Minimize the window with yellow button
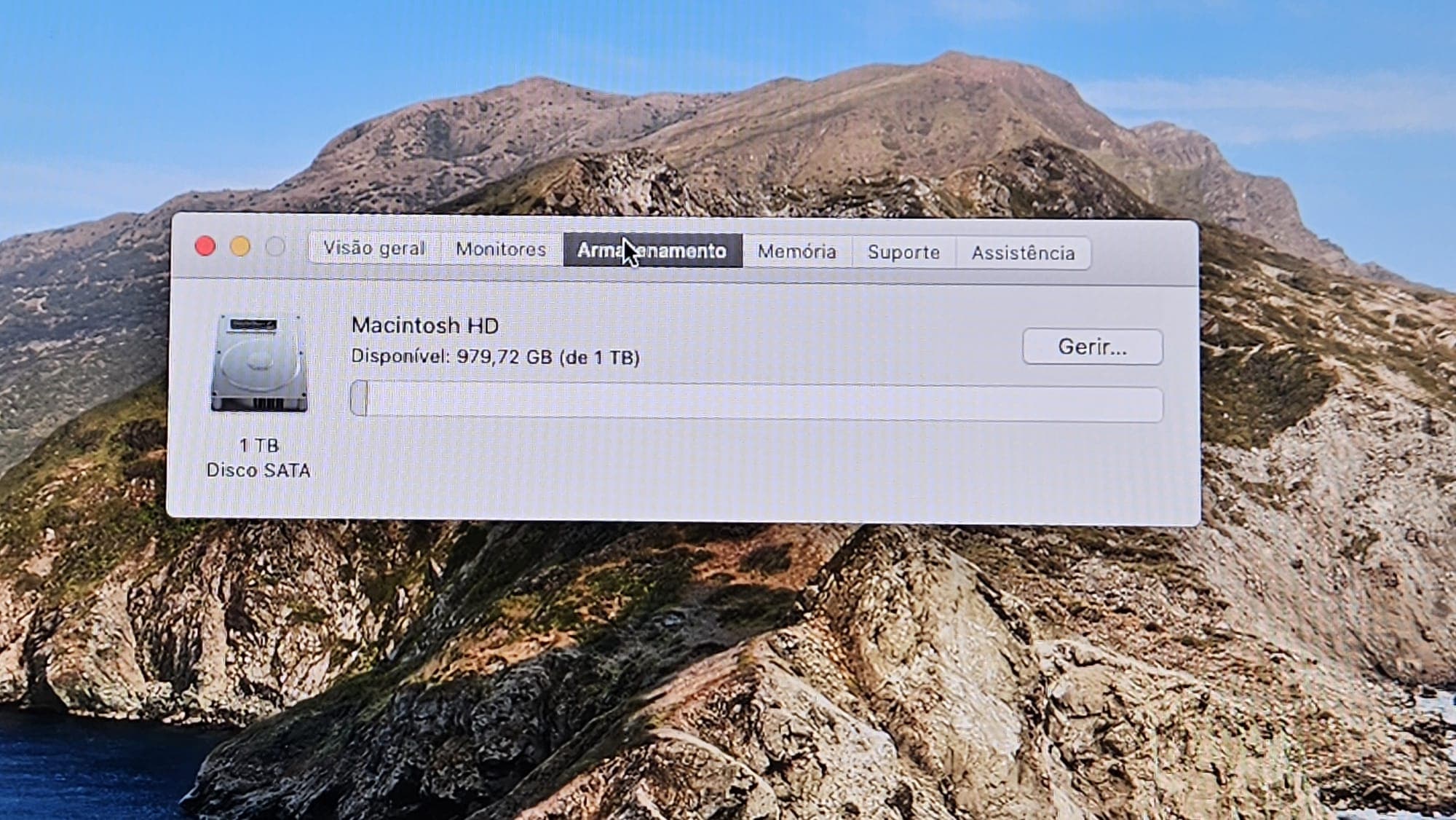Image resolution: width=1456 pixels, height=820 pixels. tap(240, 247)
